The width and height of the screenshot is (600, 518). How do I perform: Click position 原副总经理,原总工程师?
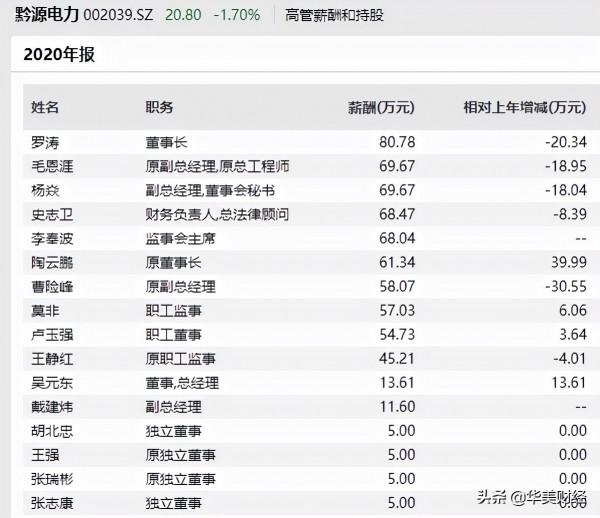tap(217, 166)
